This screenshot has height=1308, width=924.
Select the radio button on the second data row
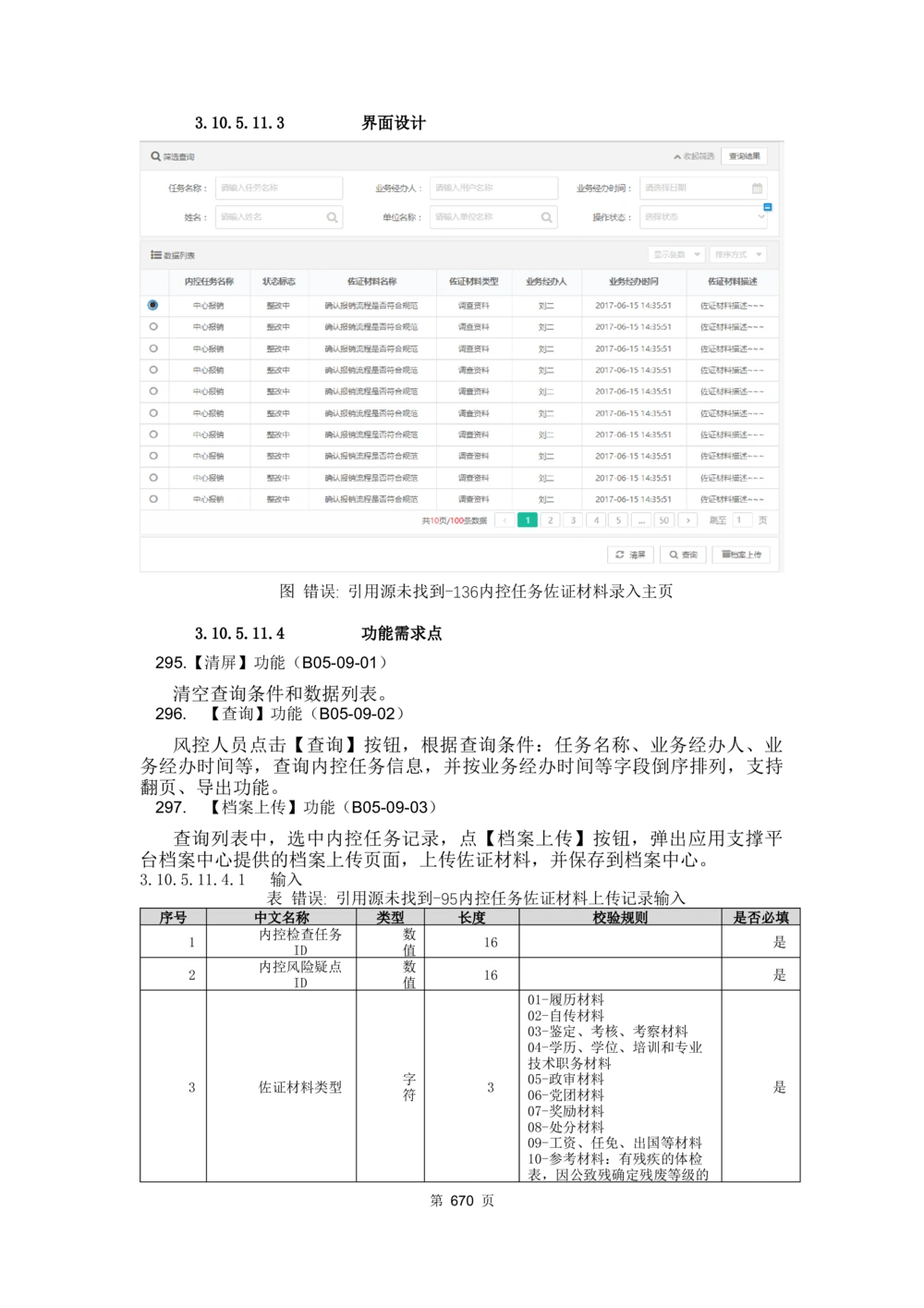[x=152, y=326]
